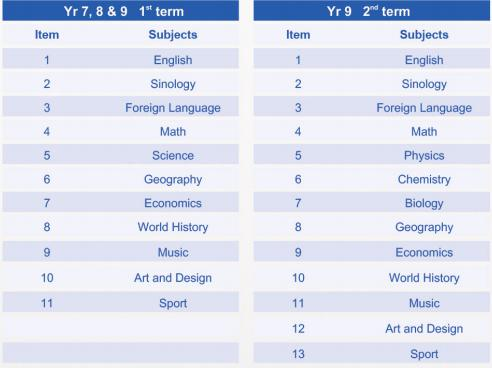This screenshot has height=368, width=492.
Task: Select 'Biology' row in Yr 9 table
Action: pyautogui.click(x=372, y=203)
